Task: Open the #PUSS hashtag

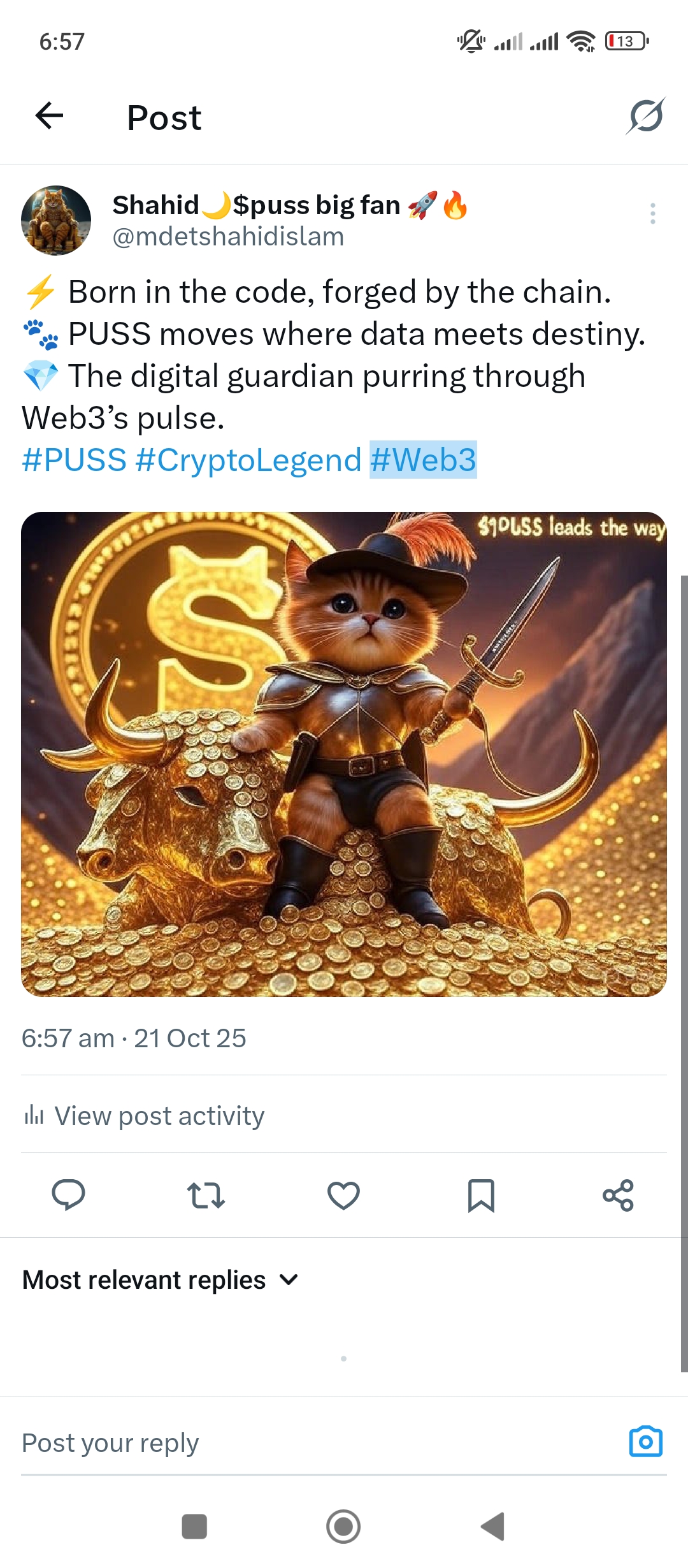Action: [x=74, y=460]
